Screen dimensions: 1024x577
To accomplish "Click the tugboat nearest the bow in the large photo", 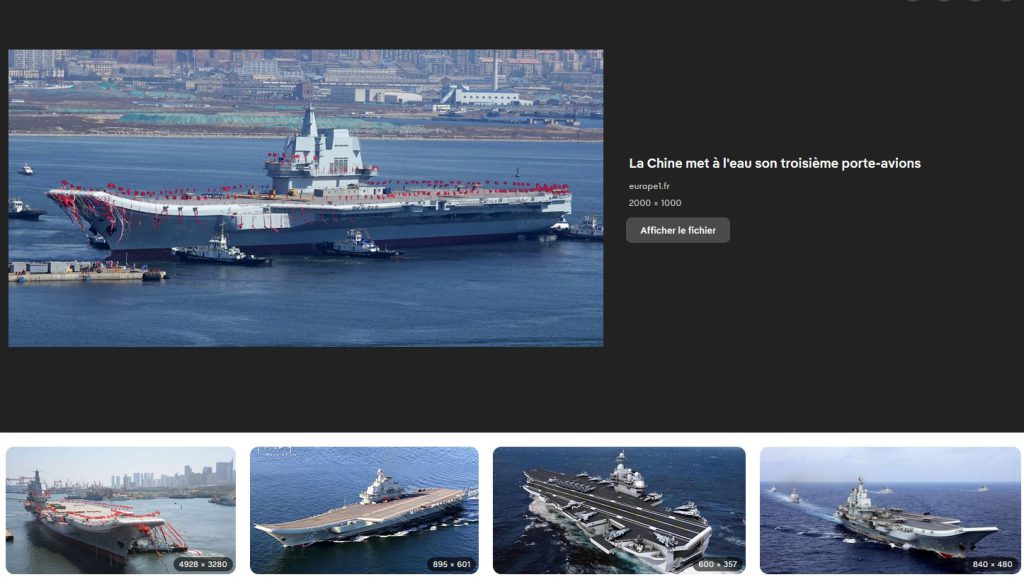I will click(x=220, y=248).
